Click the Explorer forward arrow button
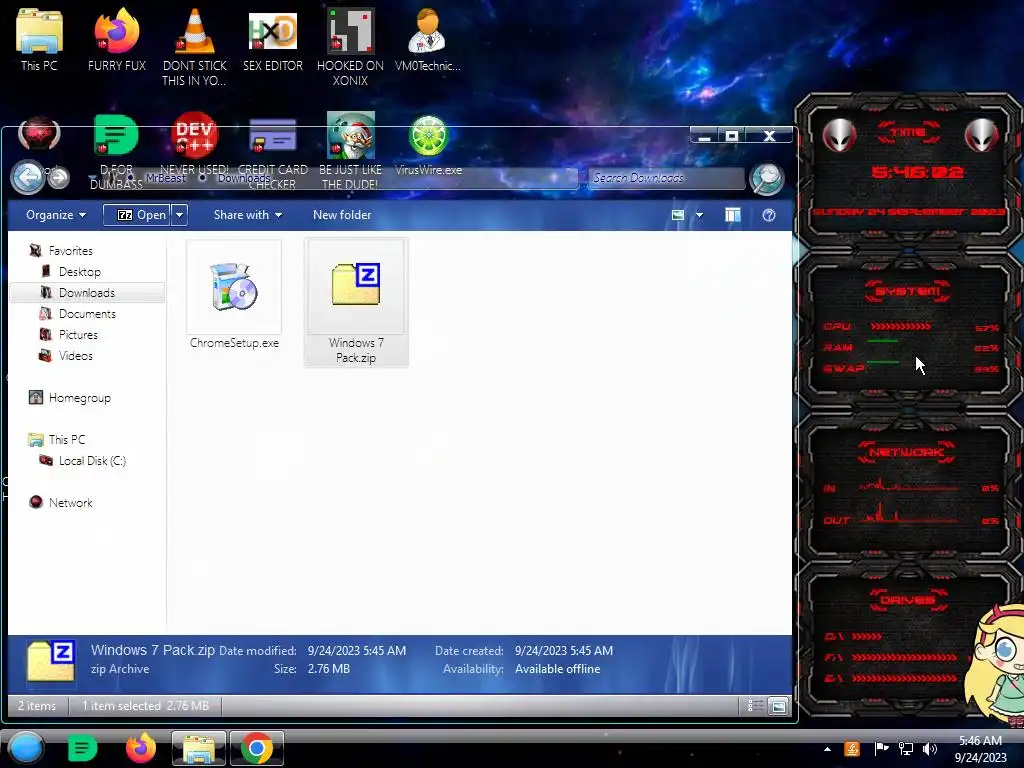This screenshot has height=768, width=1024. click(59, 178)
